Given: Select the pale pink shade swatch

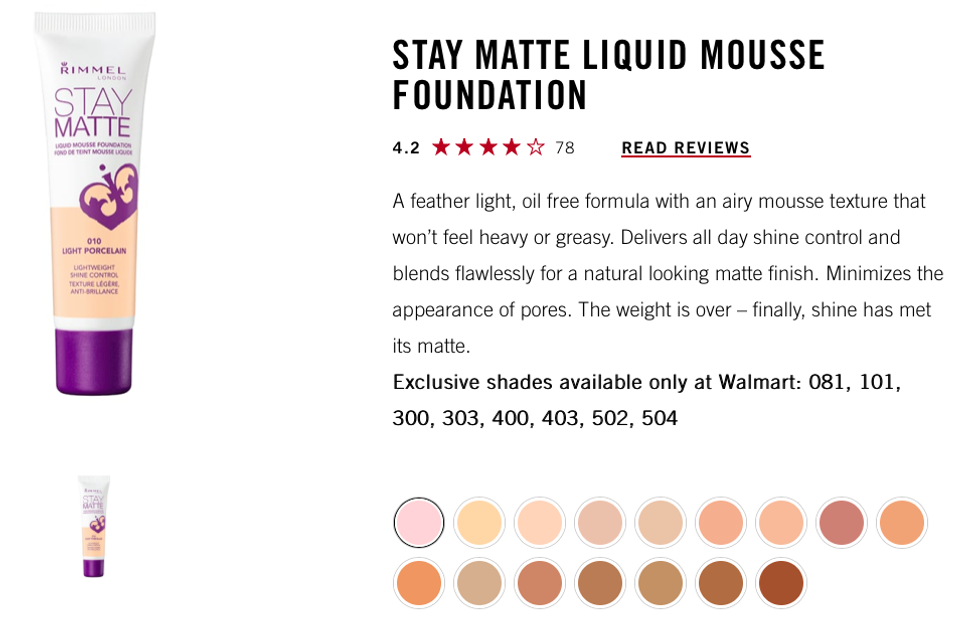Looking at the screenshot, I should 419,523.
